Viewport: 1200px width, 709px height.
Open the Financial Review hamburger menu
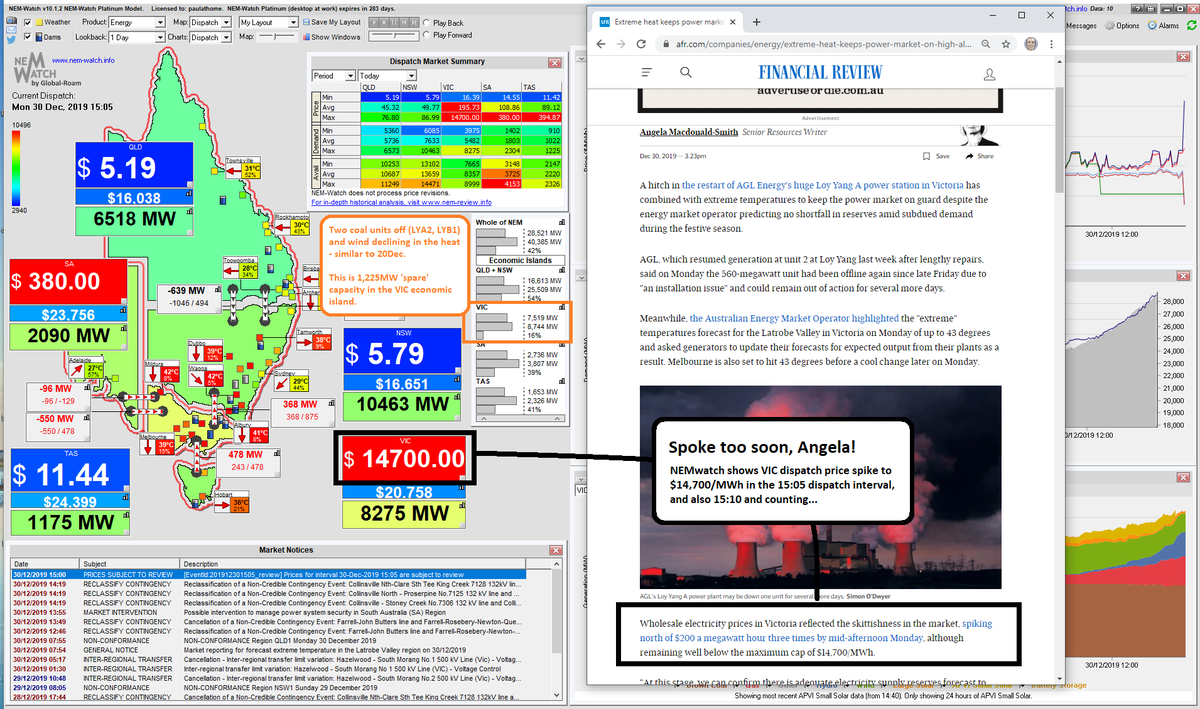click(647, 73)
